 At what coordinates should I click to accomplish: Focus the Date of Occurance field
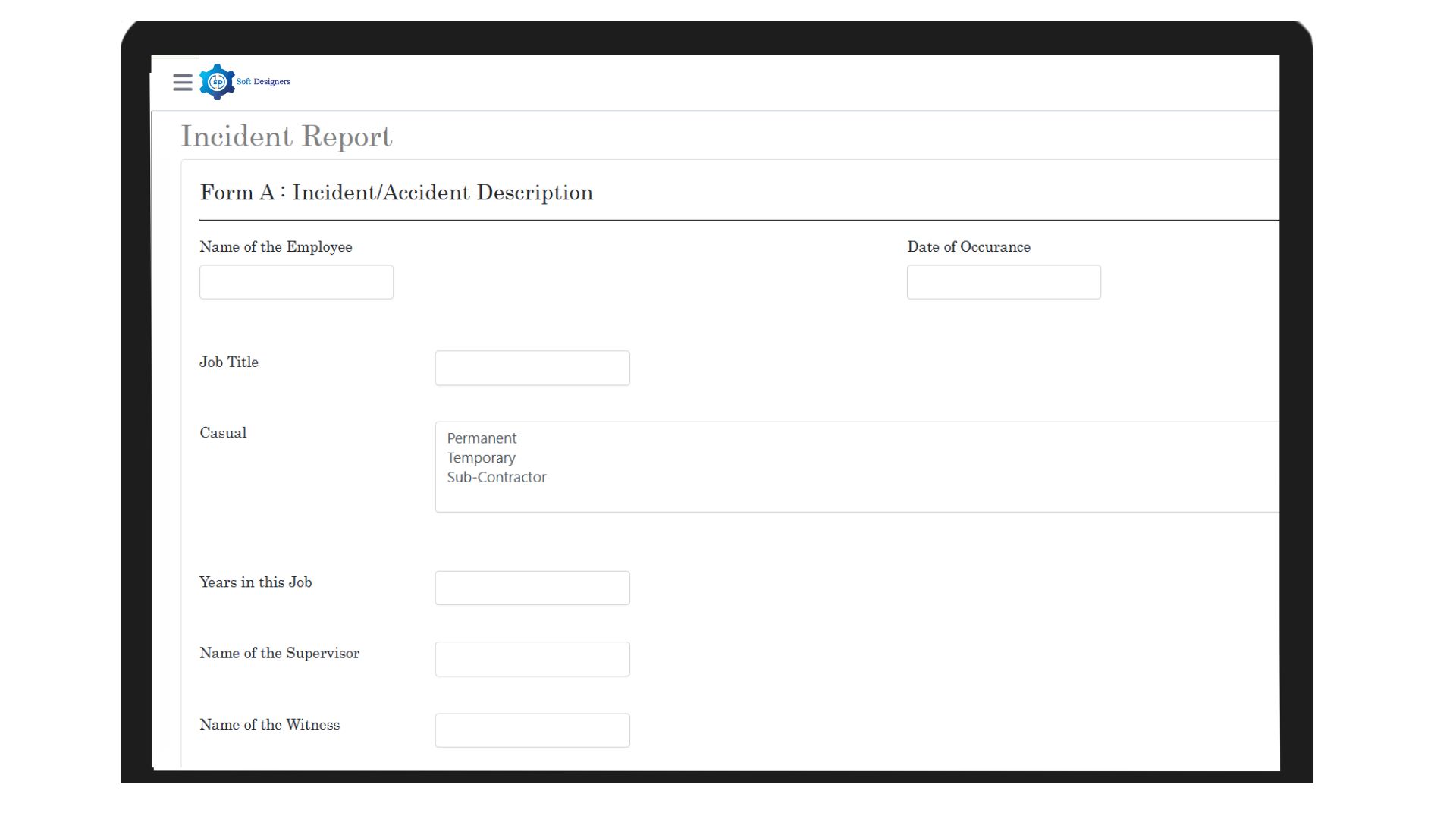[x=1003, y=282]
